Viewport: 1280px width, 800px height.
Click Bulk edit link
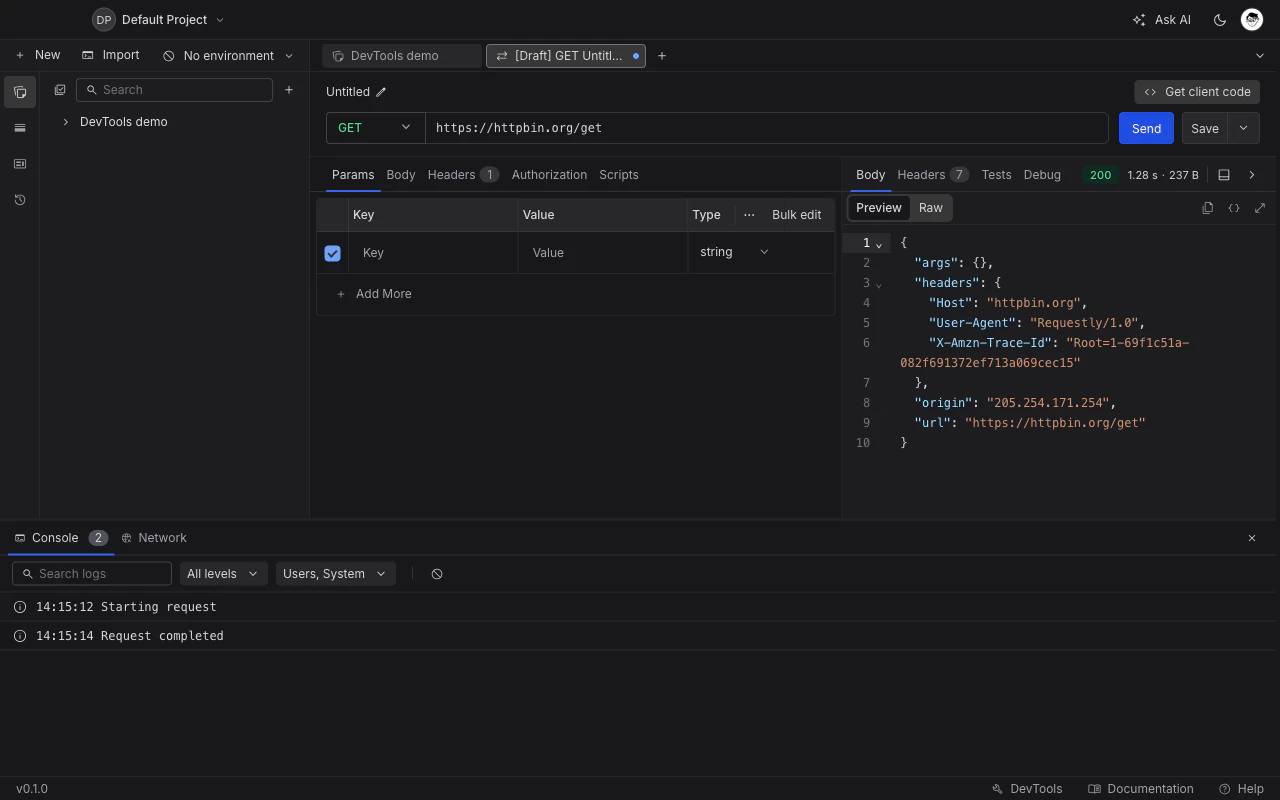click(797, 215)
